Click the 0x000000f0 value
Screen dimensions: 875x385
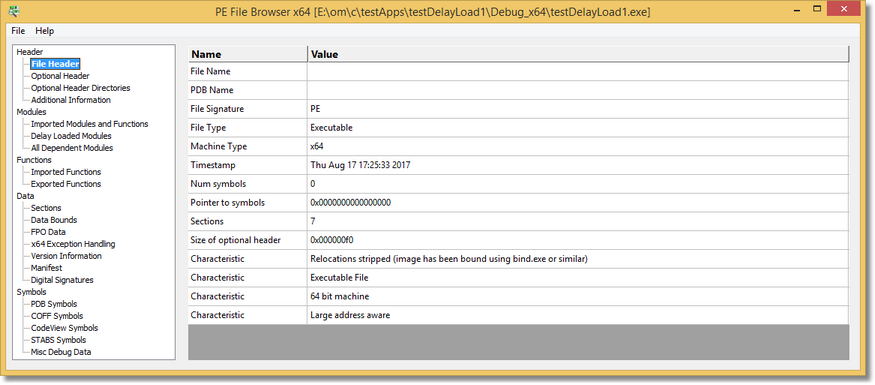click(332, 240)
